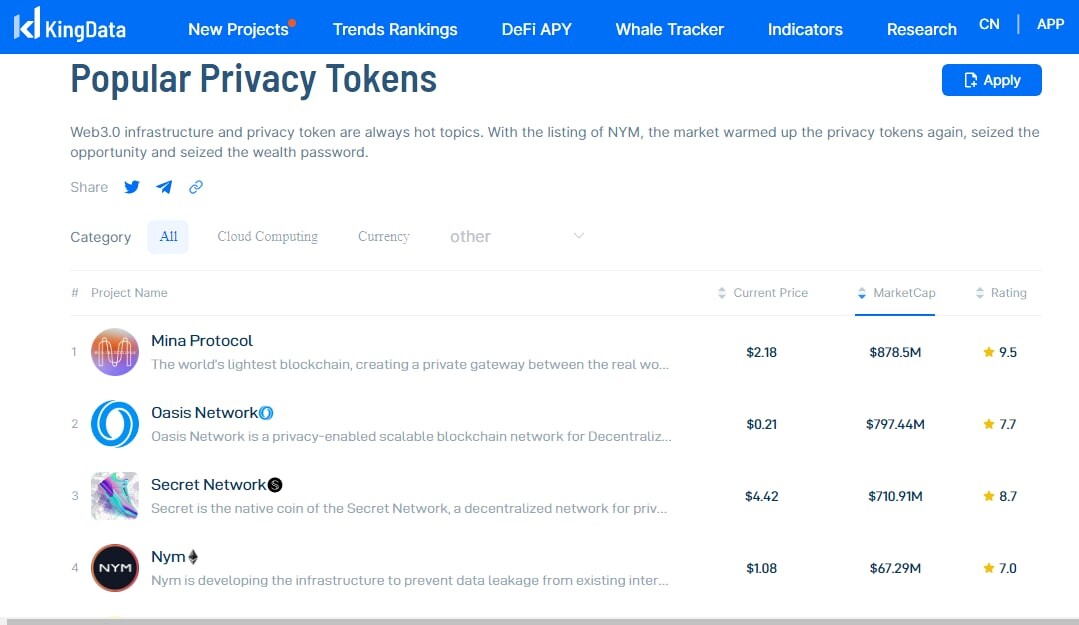Click Secret Network logo image
The width and height of the screenshot is (1079, 625).
pos(115,496)
